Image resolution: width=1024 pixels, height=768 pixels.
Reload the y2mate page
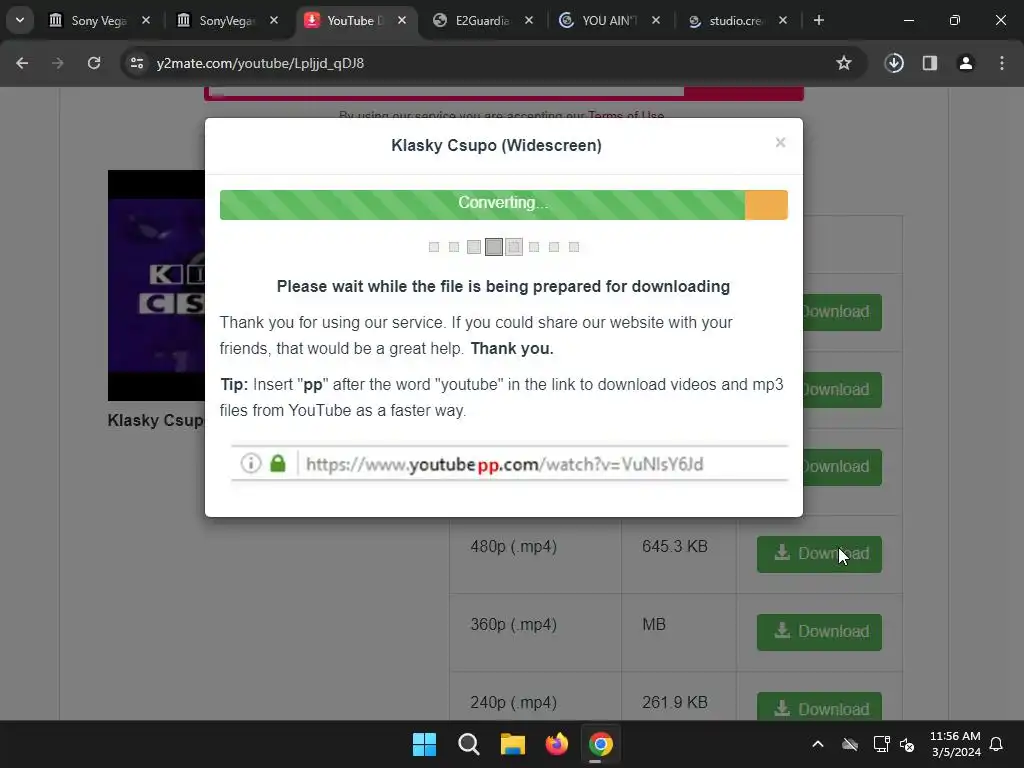[x=94, y=63]
